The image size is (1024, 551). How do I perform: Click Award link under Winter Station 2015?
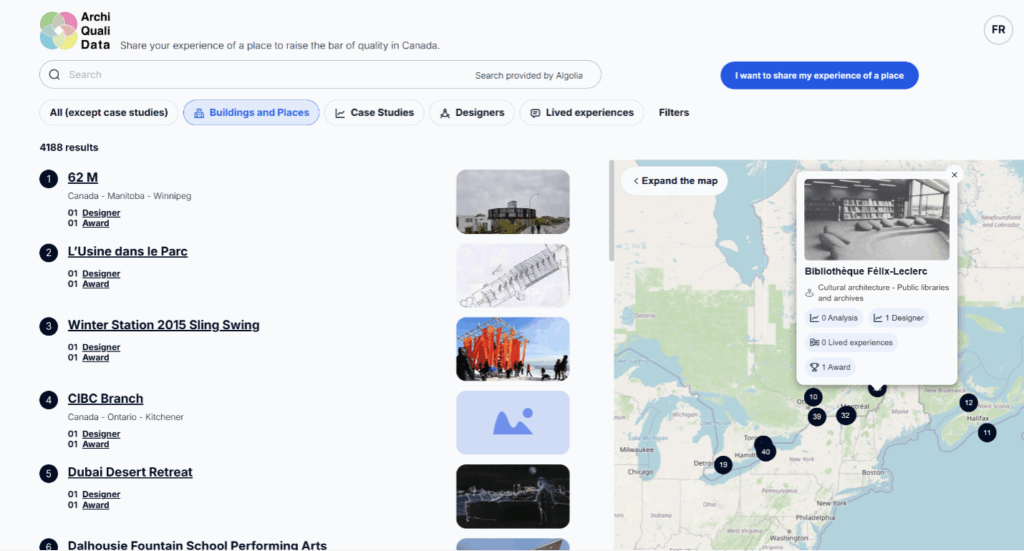[95, 358]
